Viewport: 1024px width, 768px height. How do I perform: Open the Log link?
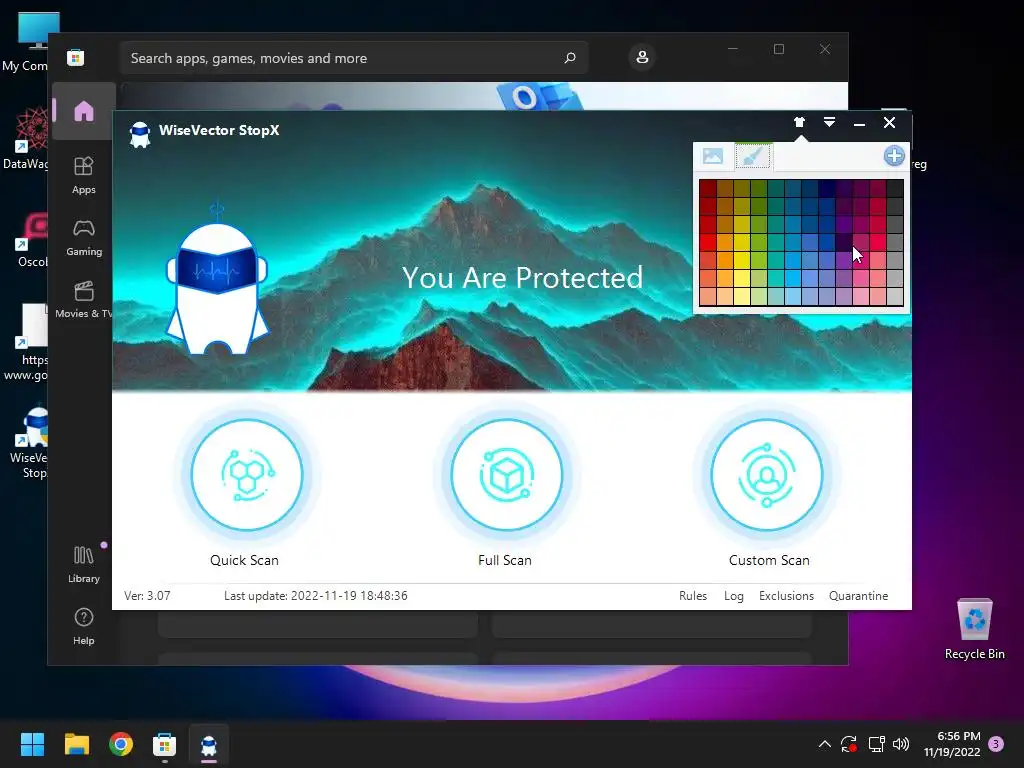(733, 596)
